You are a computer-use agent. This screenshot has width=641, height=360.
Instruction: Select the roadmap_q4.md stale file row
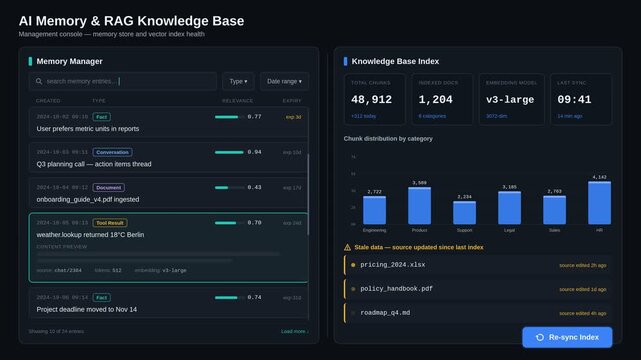[477, 313]
